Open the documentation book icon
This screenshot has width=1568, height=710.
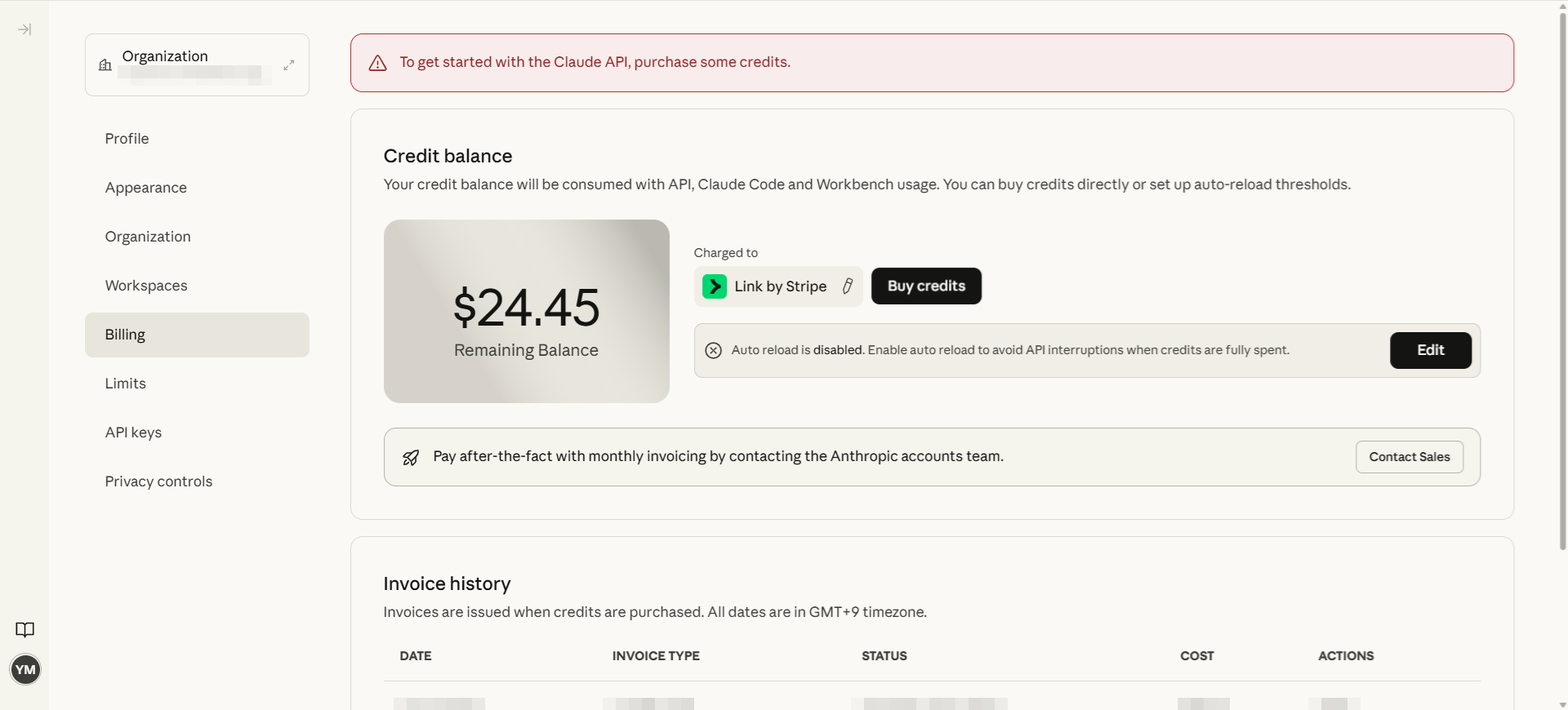25,629
